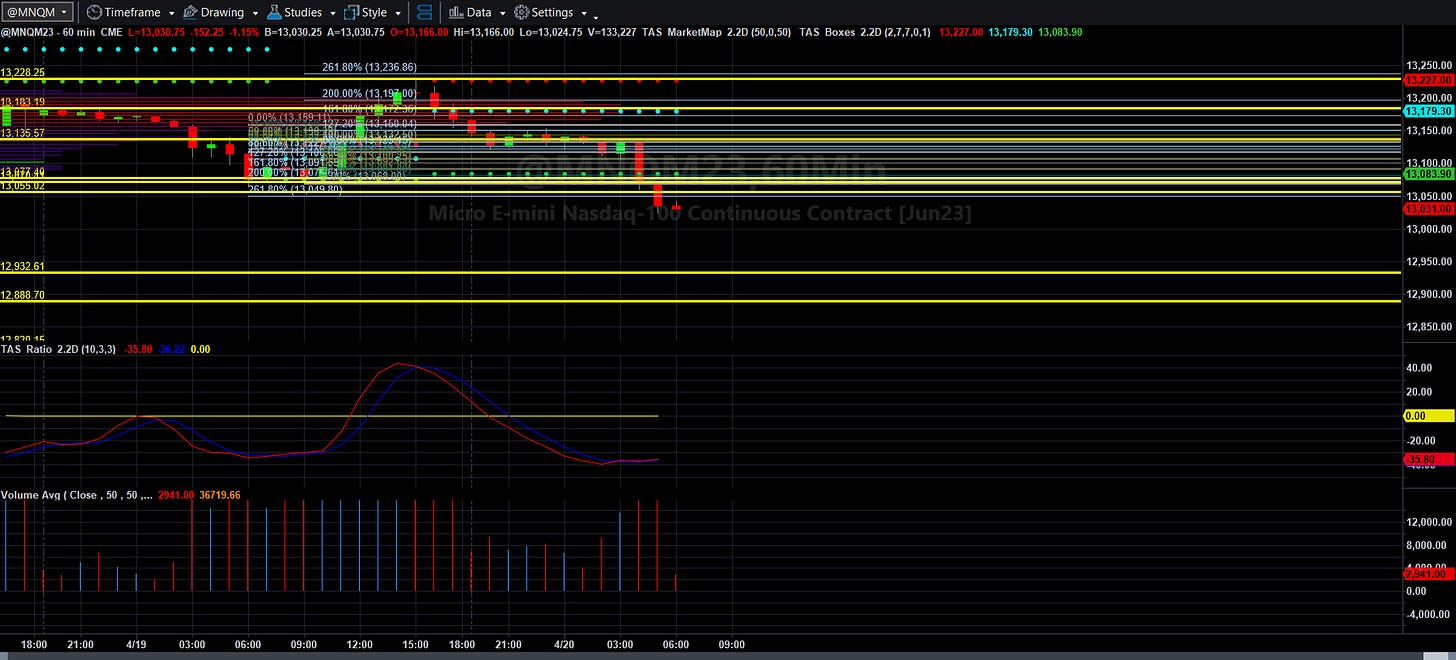Expand the Studies dropdown arrow
Image resolution: width=1456 pixels, height=660 pixels.
click(332, 14)
